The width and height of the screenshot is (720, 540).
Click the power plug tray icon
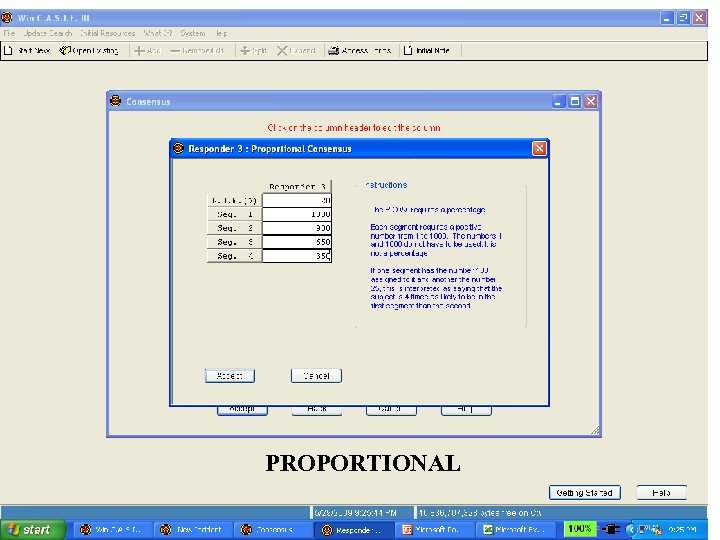[610, 529]
